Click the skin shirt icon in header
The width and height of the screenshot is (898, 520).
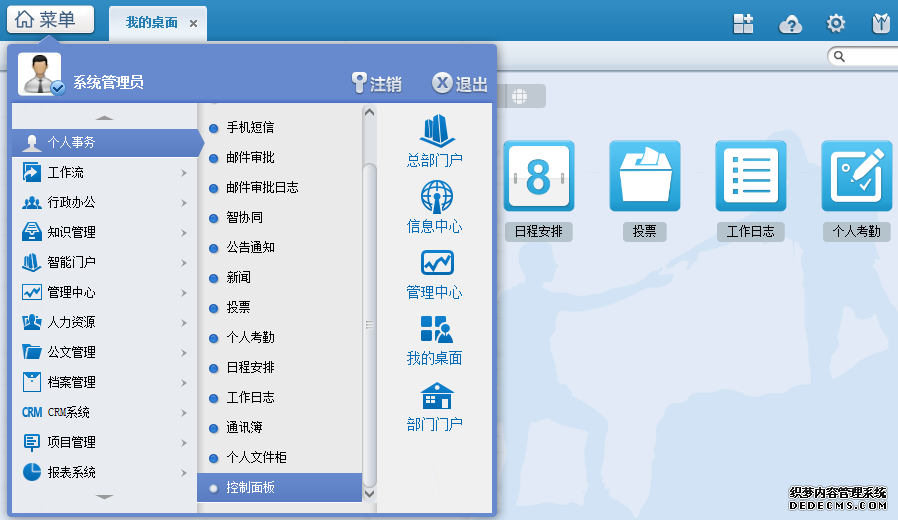point(881,23)
